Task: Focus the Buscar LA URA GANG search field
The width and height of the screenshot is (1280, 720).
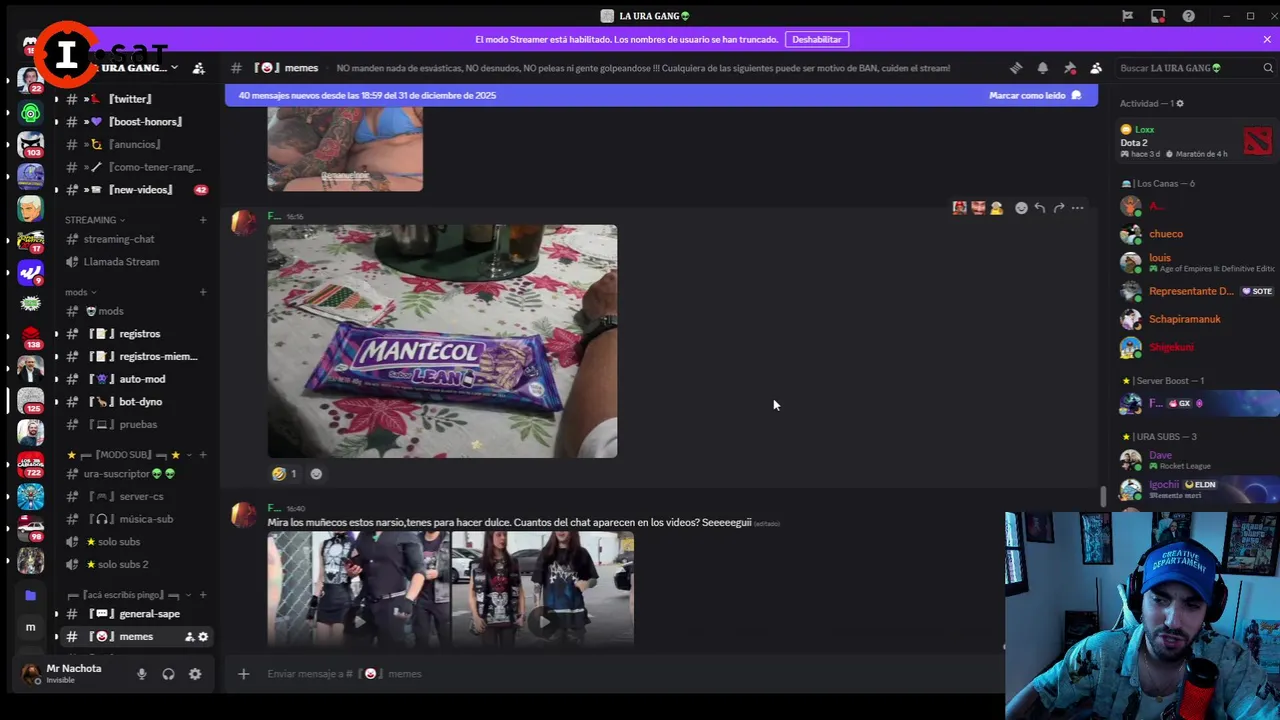Action: coord(1196,68)
